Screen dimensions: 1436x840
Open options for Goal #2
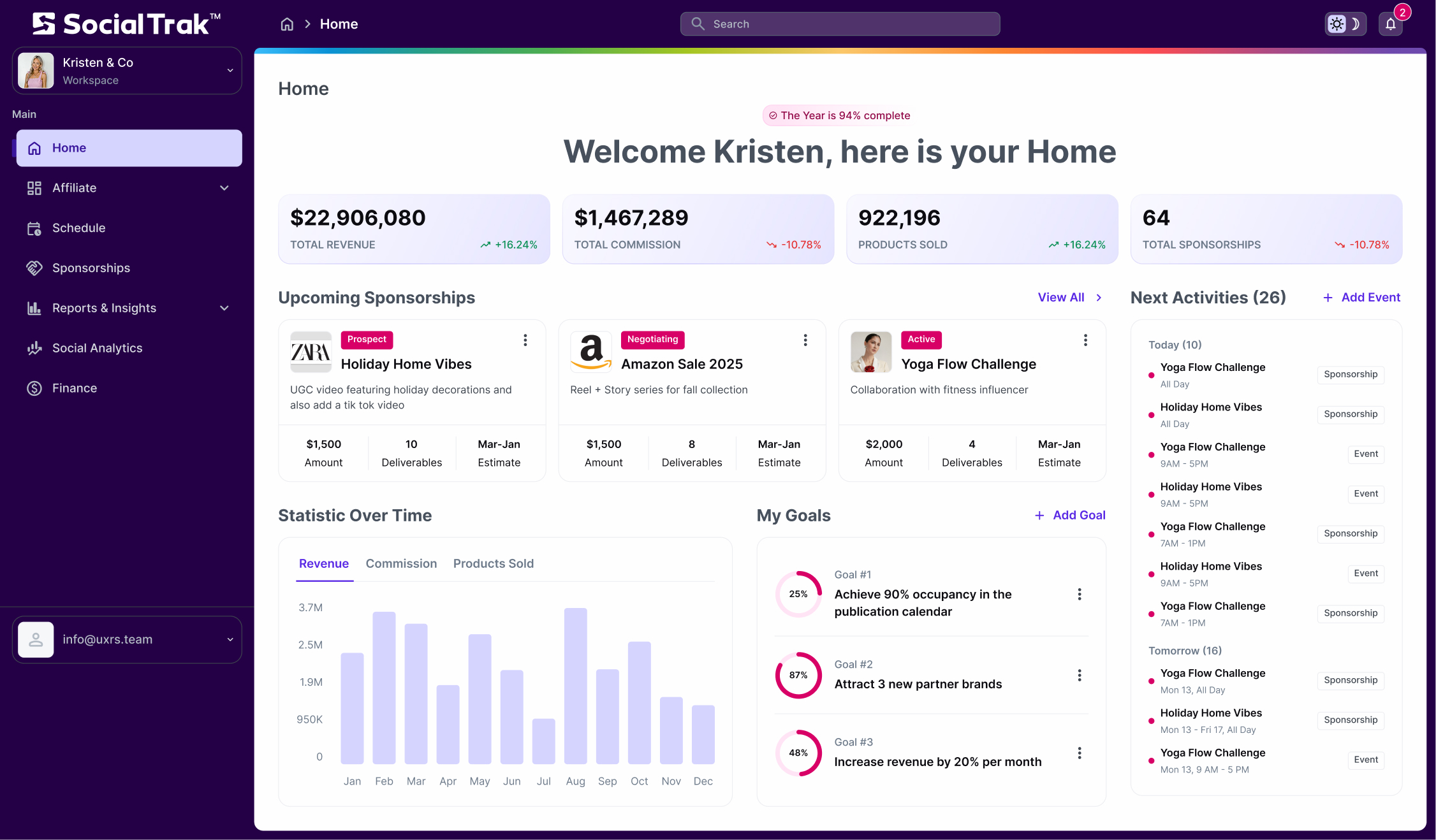[x=1080, y=676]
